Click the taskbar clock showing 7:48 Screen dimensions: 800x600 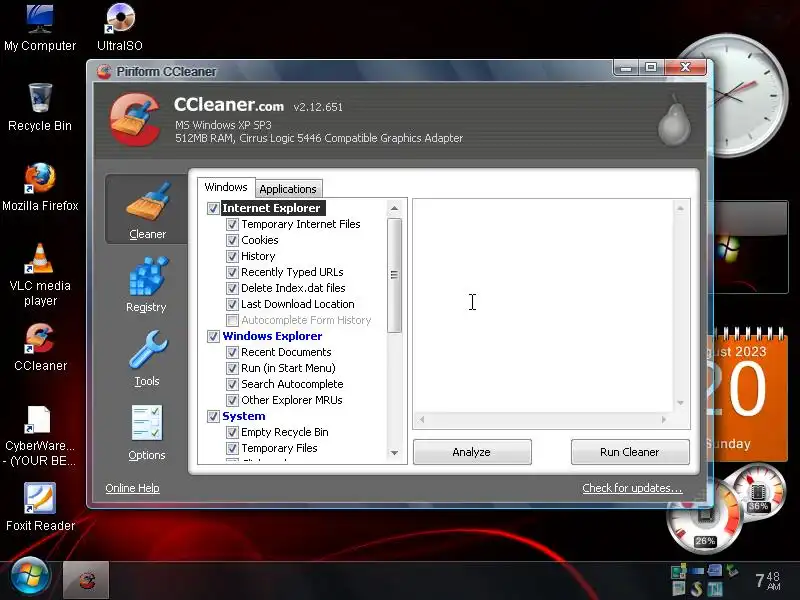pyautogui.click(x=768, y=581)
